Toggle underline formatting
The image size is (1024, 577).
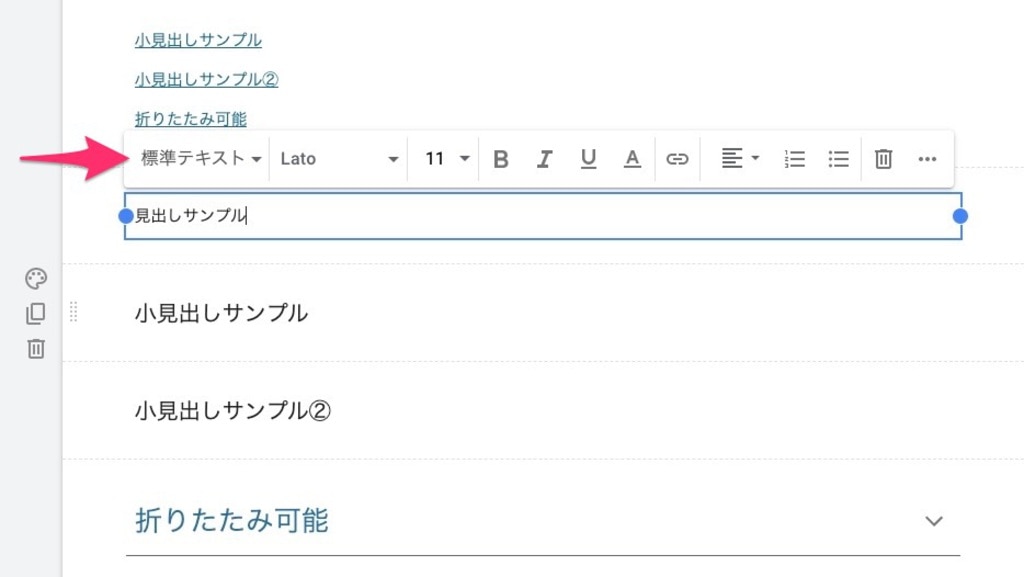point(588,159)
